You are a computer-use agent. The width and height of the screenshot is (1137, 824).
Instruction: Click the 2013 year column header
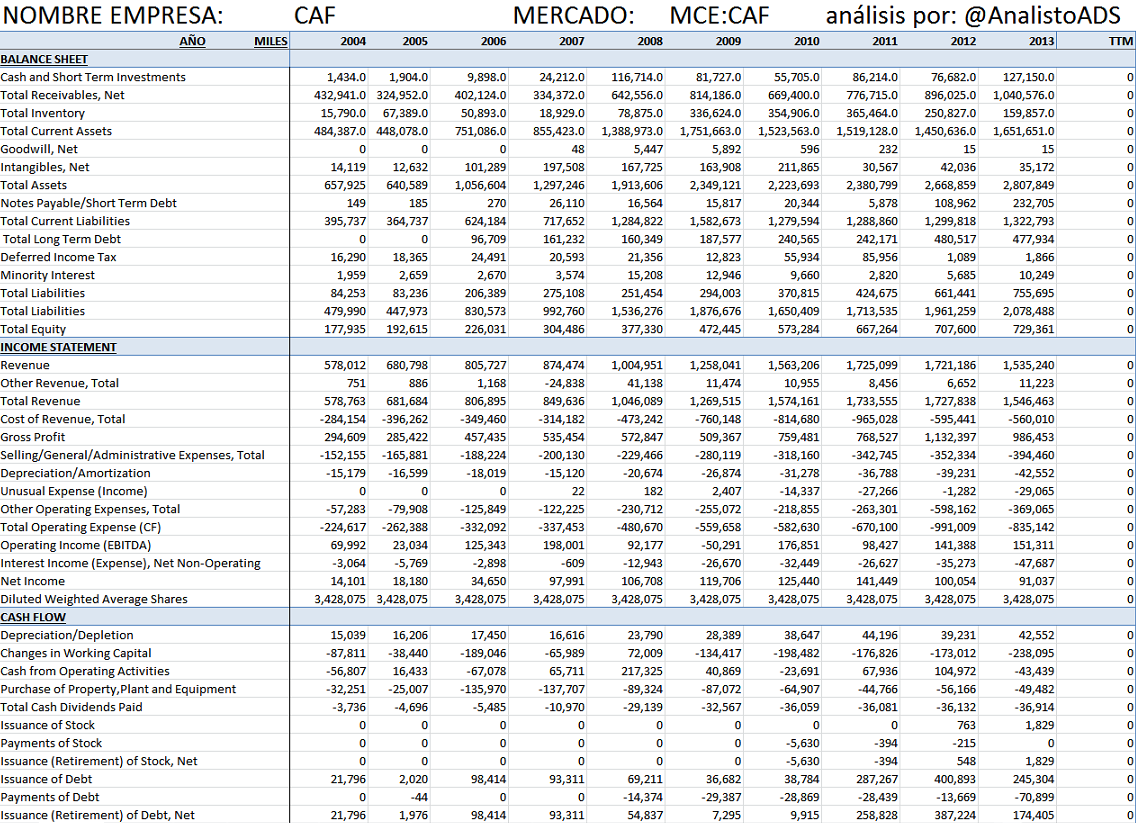[x=1041, y=41]
